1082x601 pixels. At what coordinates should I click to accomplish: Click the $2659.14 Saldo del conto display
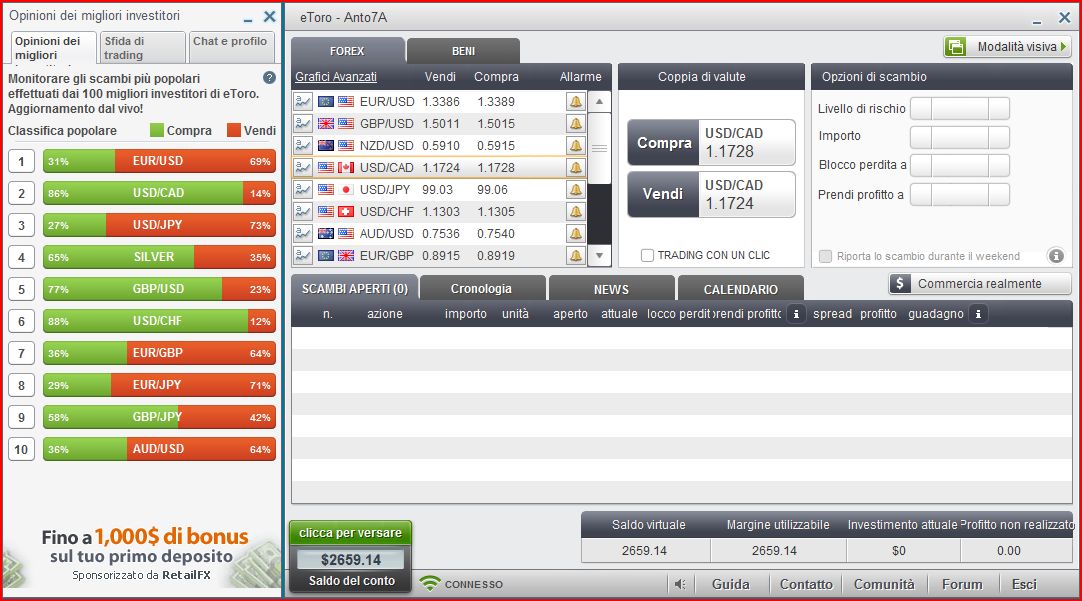[351, 560]
